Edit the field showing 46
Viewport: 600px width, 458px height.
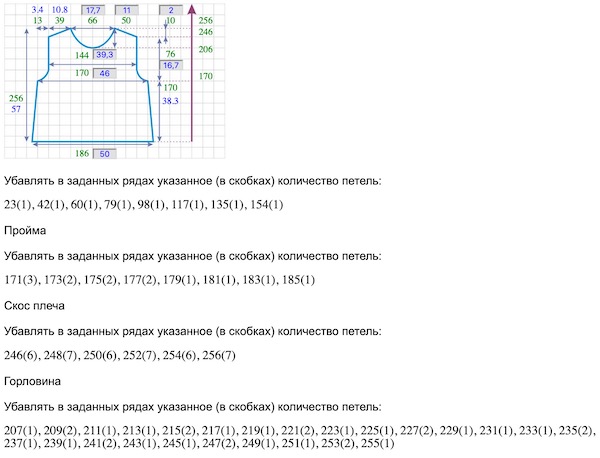pyautogui.click(x=105, y=73)
